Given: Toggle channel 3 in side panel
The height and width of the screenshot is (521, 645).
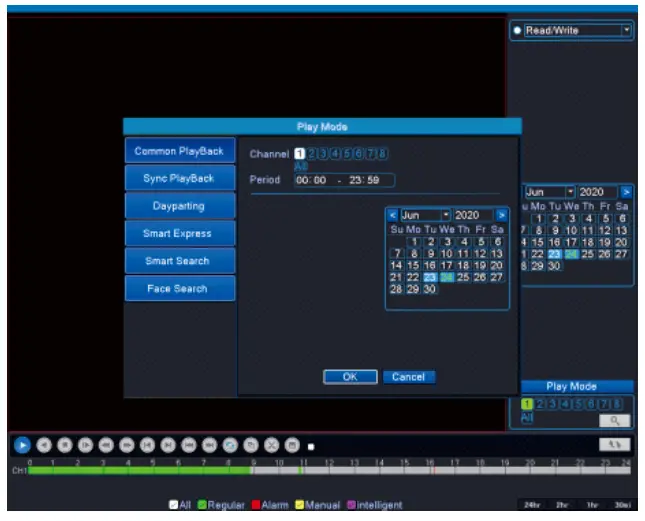Looking at the screenshot, I should tap(552, 404).
